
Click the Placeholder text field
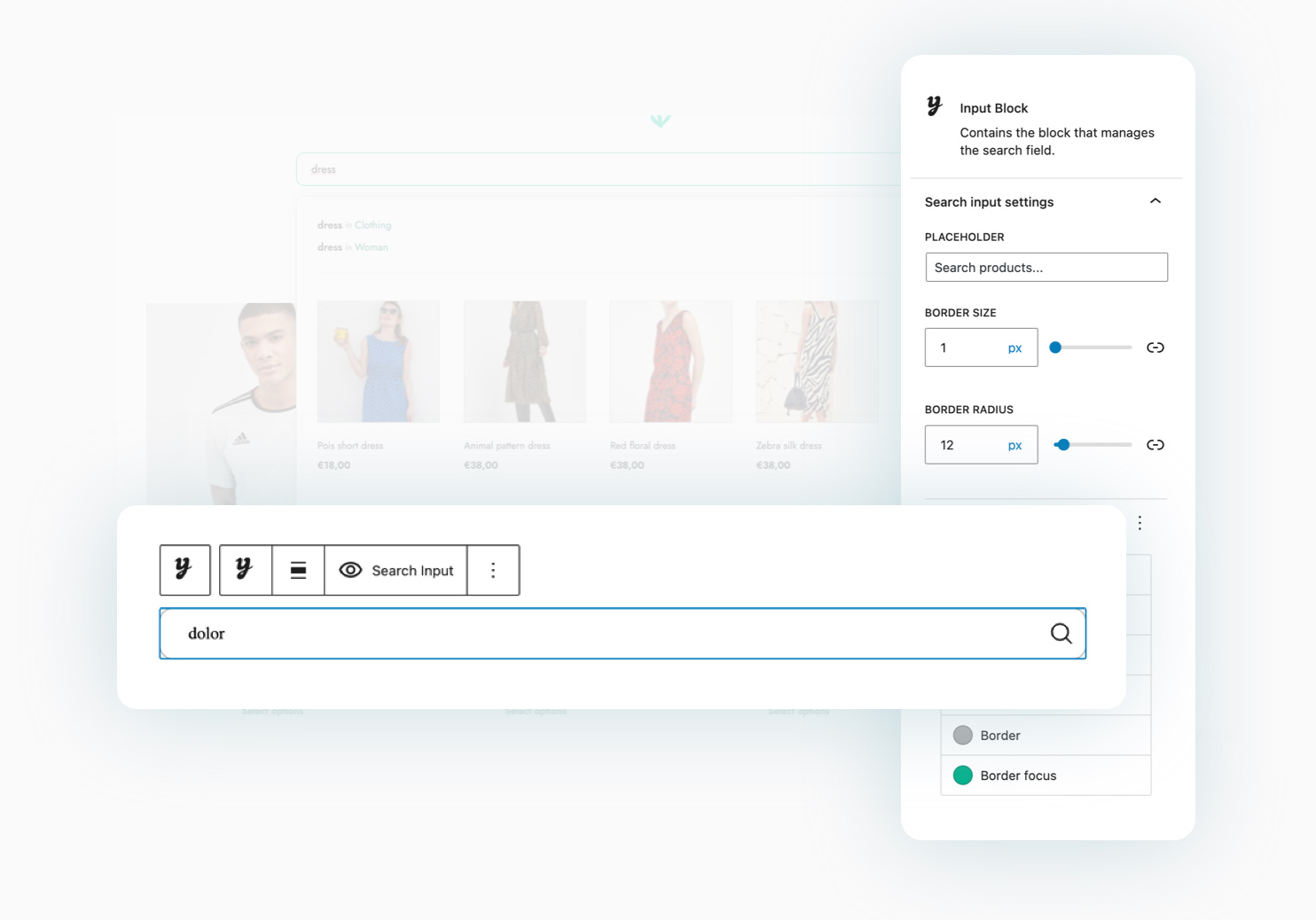pyautogui.click(x=1046, y=268)
